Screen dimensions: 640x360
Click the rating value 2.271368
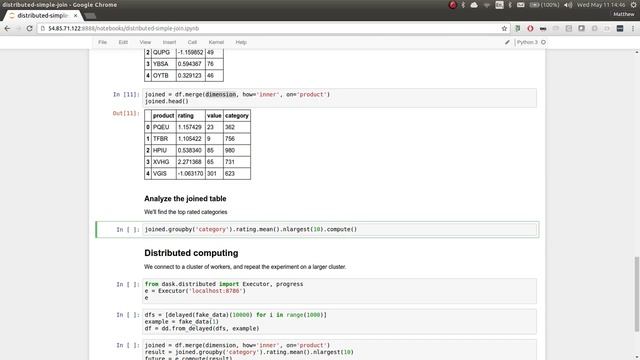pyautogui.click(x=191, y=162)
